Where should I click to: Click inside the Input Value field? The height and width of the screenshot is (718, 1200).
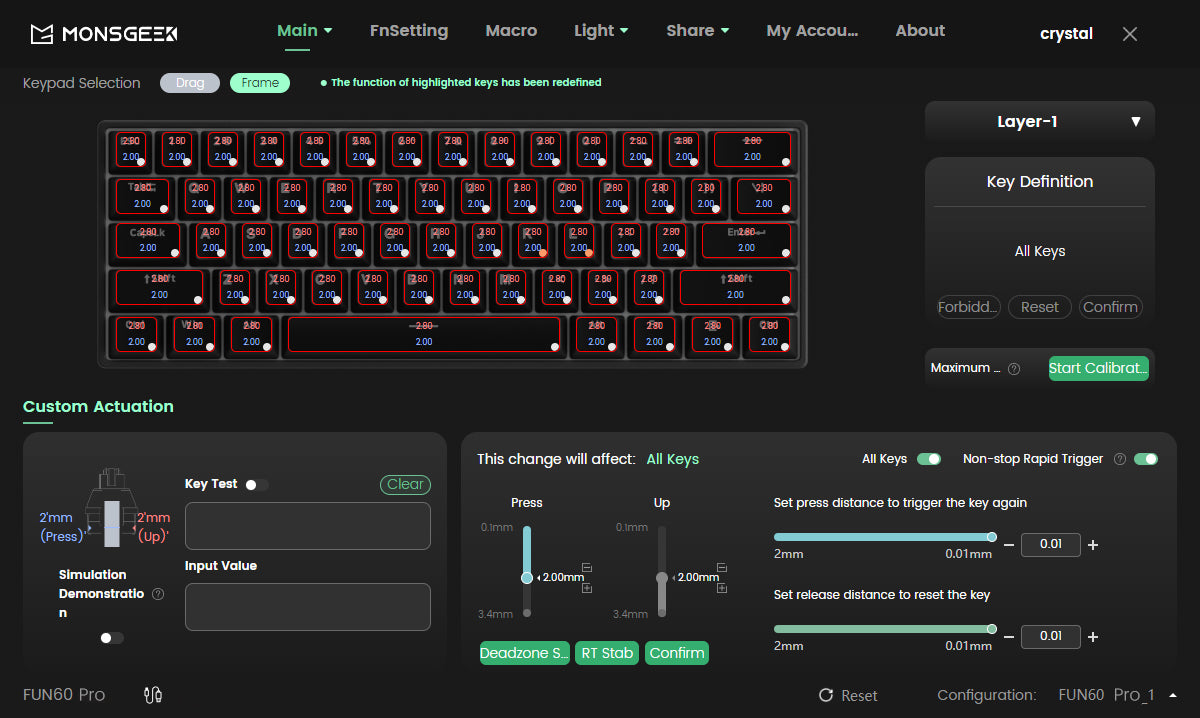pos(307,607)
